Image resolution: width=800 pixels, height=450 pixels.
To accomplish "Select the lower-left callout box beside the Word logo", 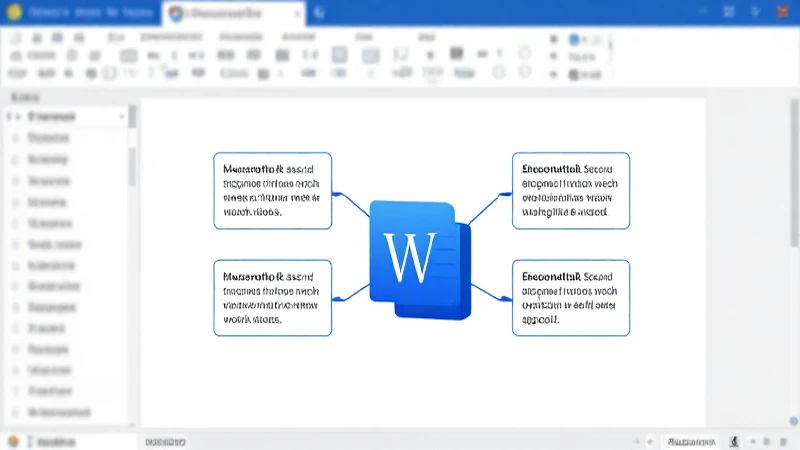I will (272, 298).
